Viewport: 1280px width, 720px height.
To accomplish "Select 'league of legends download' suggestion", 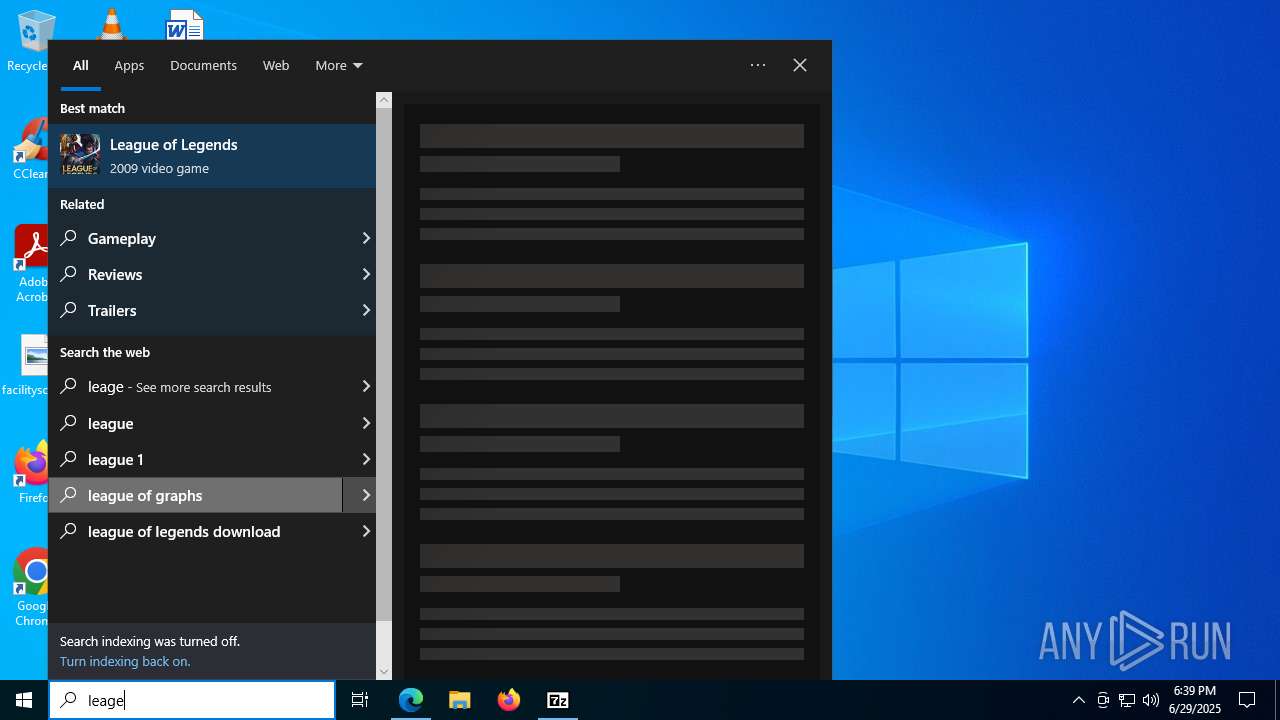I will click(x=196, y=531).
